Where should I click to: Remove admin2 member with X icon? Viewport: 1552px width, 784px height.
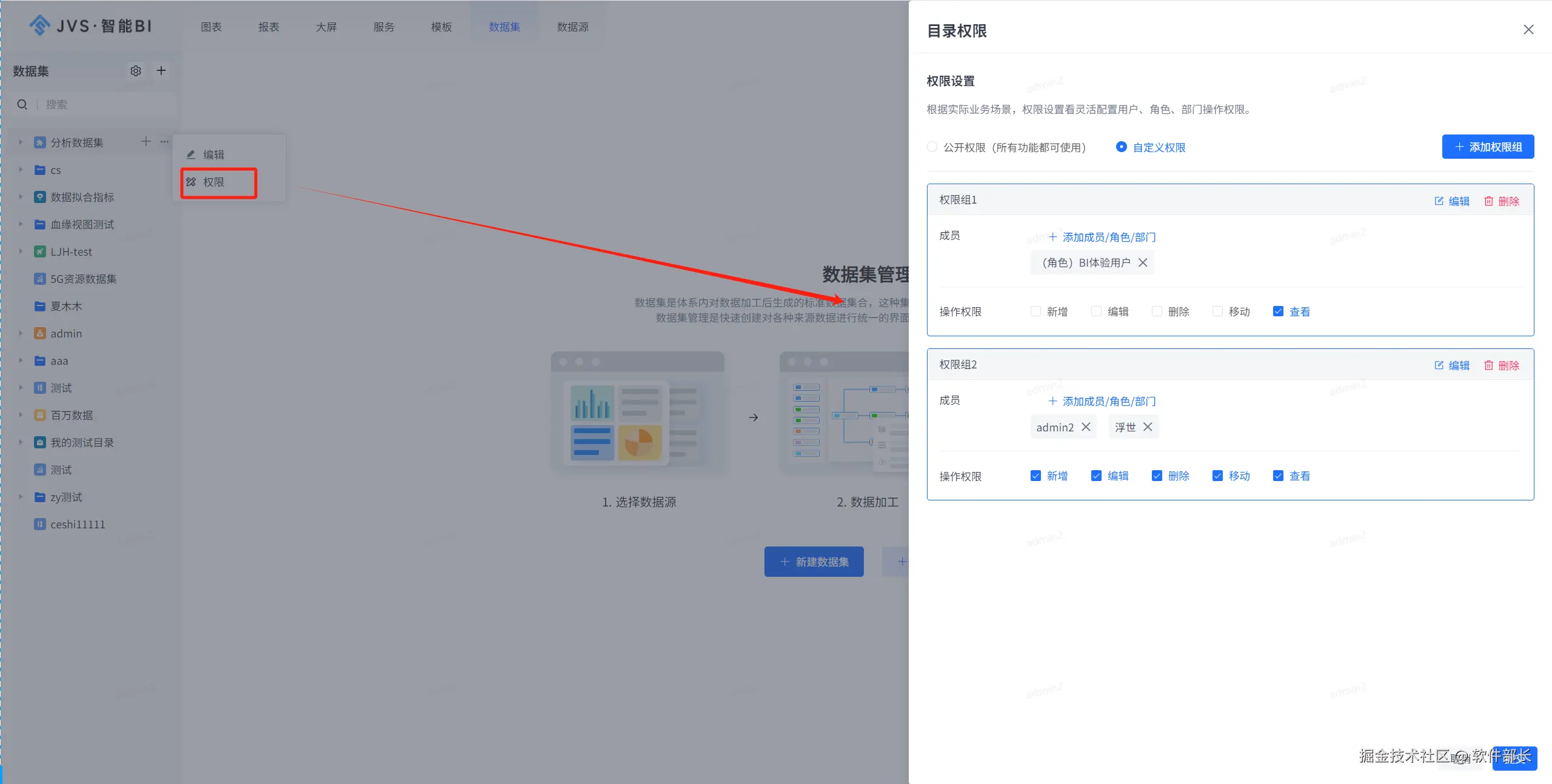point(1086,427)
